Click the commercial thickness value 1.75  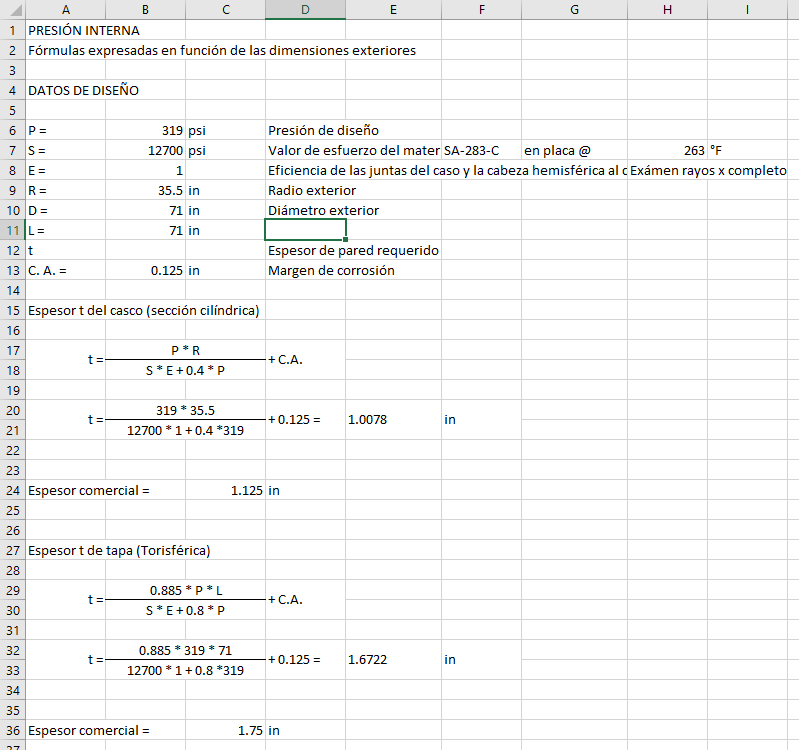[x=225, y=730]
